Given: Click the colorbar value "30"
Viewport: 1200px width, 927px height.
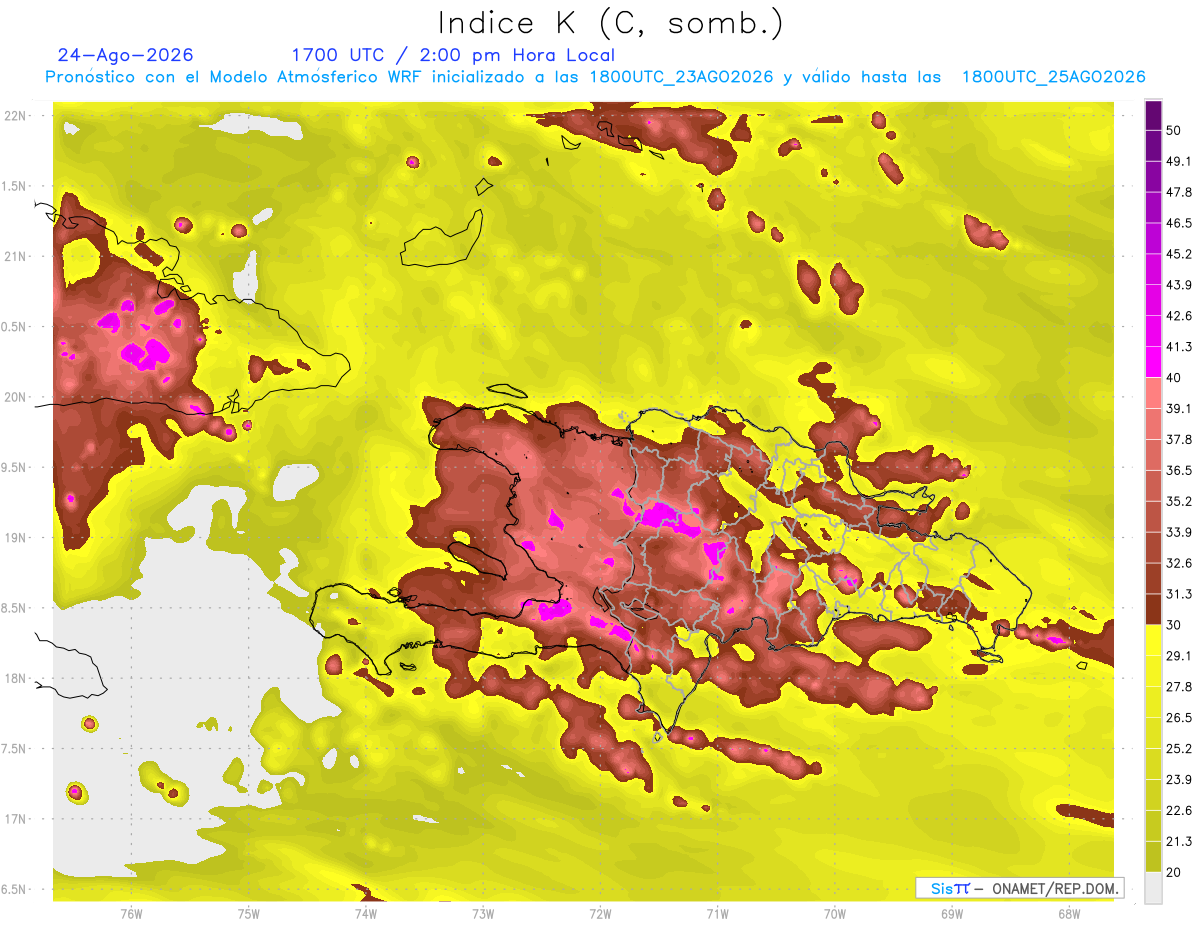Looking at the screenshot, I should [x=1174, y=625].
